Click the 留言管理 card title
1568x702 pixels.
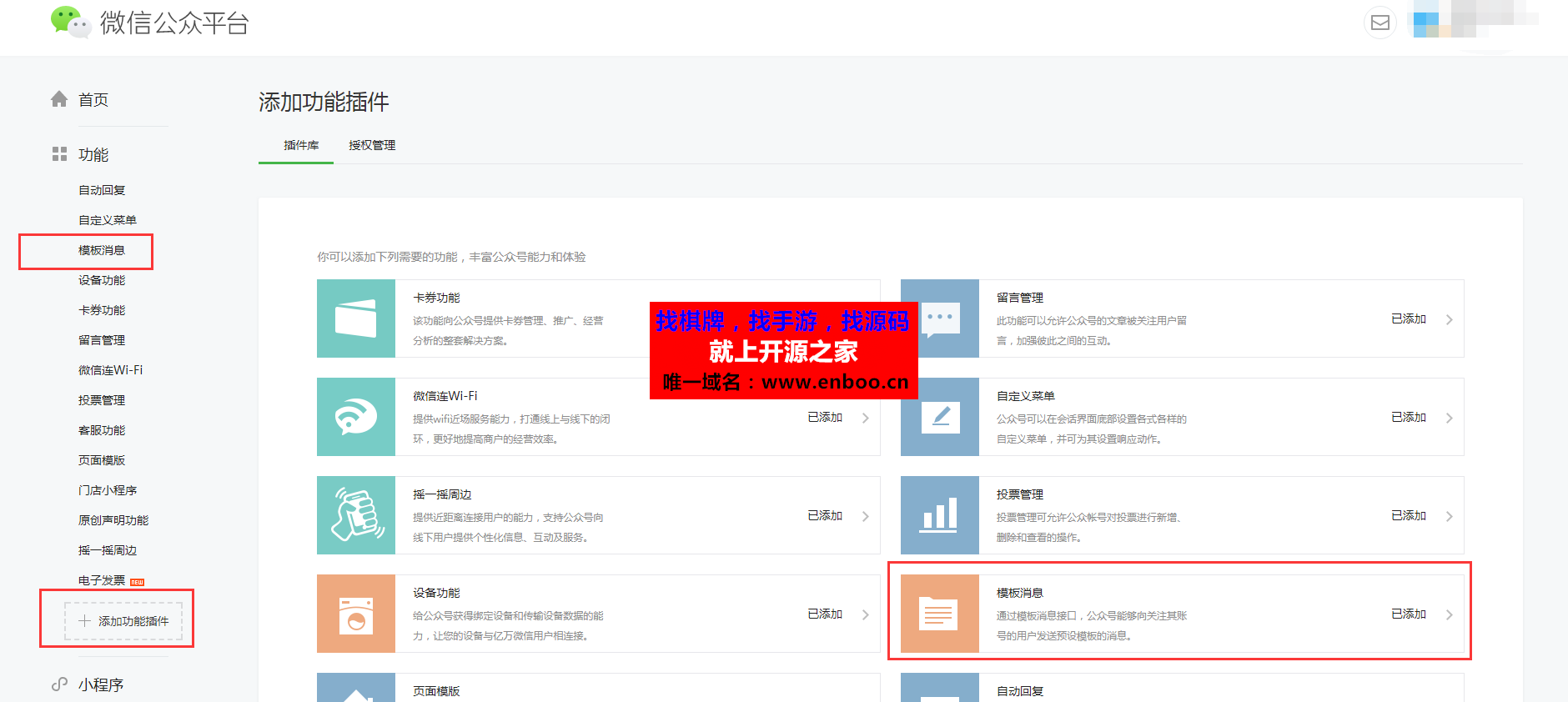point(1020,298)
